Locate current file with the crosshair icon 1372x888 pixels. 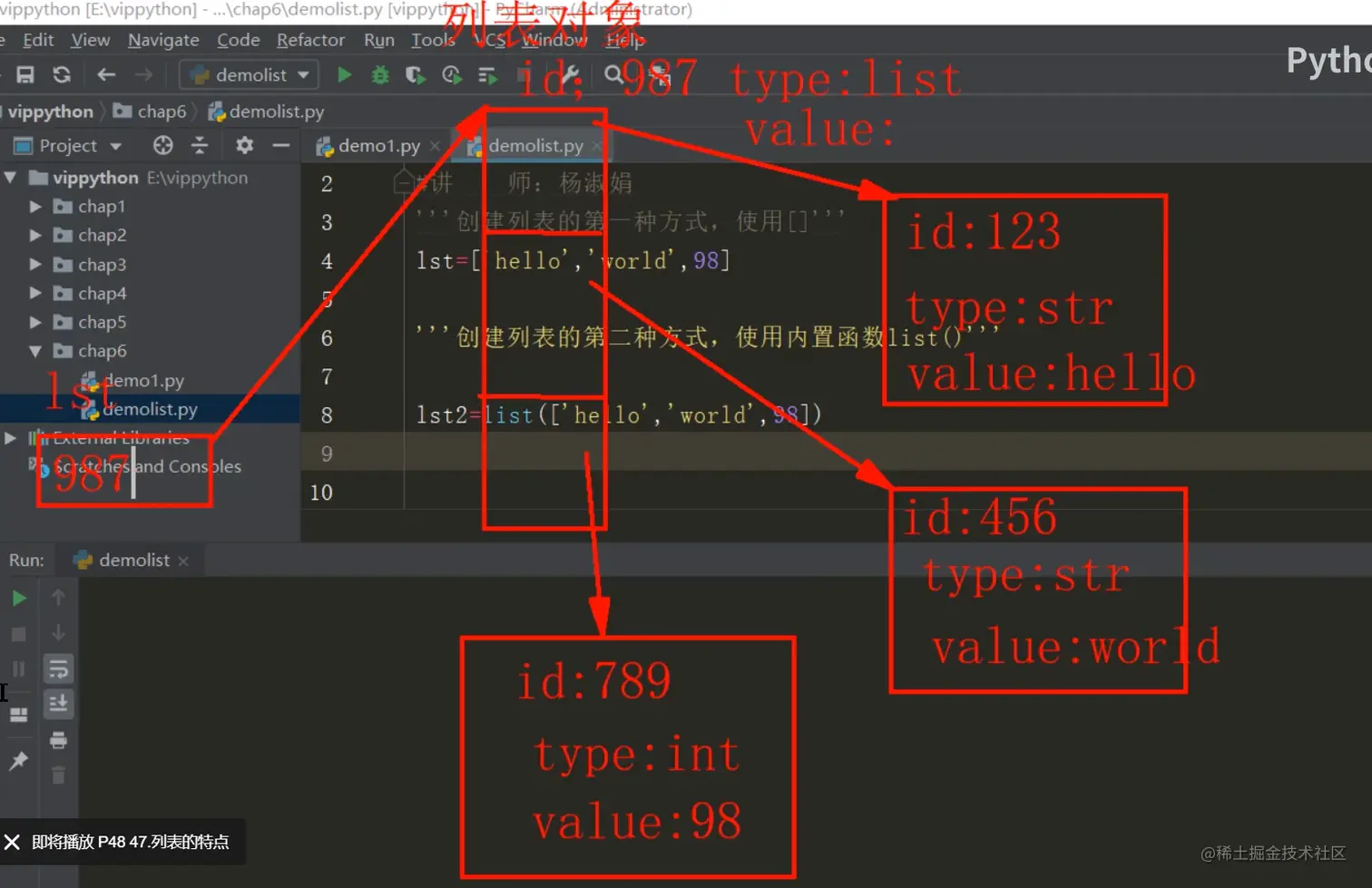(x=163, y=145)
